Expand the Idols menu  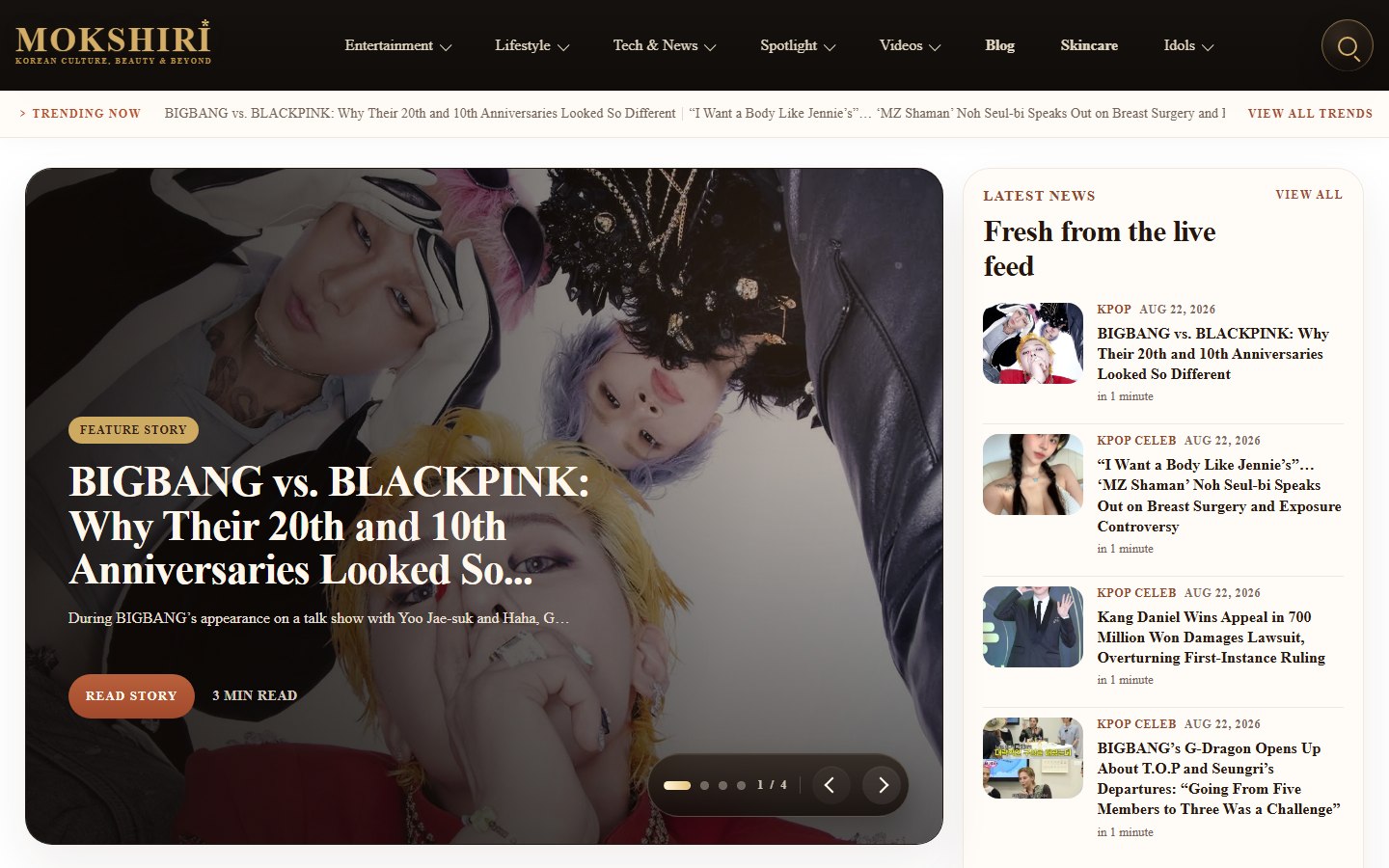coord(1188,45)
